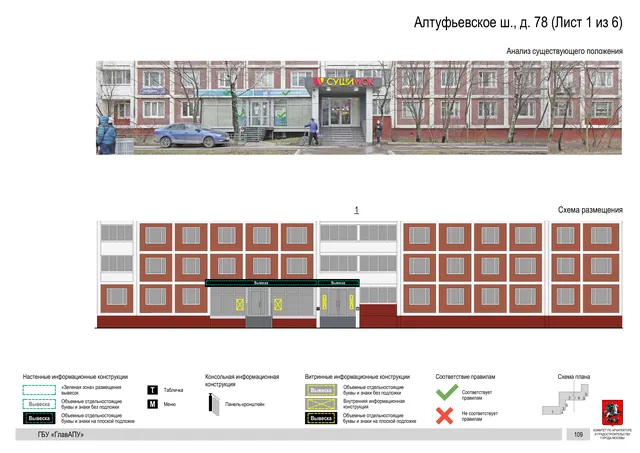This screenshot has height=453, width=640.
Task: Click heading 'Витринные информационные конструкции'
Action: pyautogui.click(x=357, y=377)
